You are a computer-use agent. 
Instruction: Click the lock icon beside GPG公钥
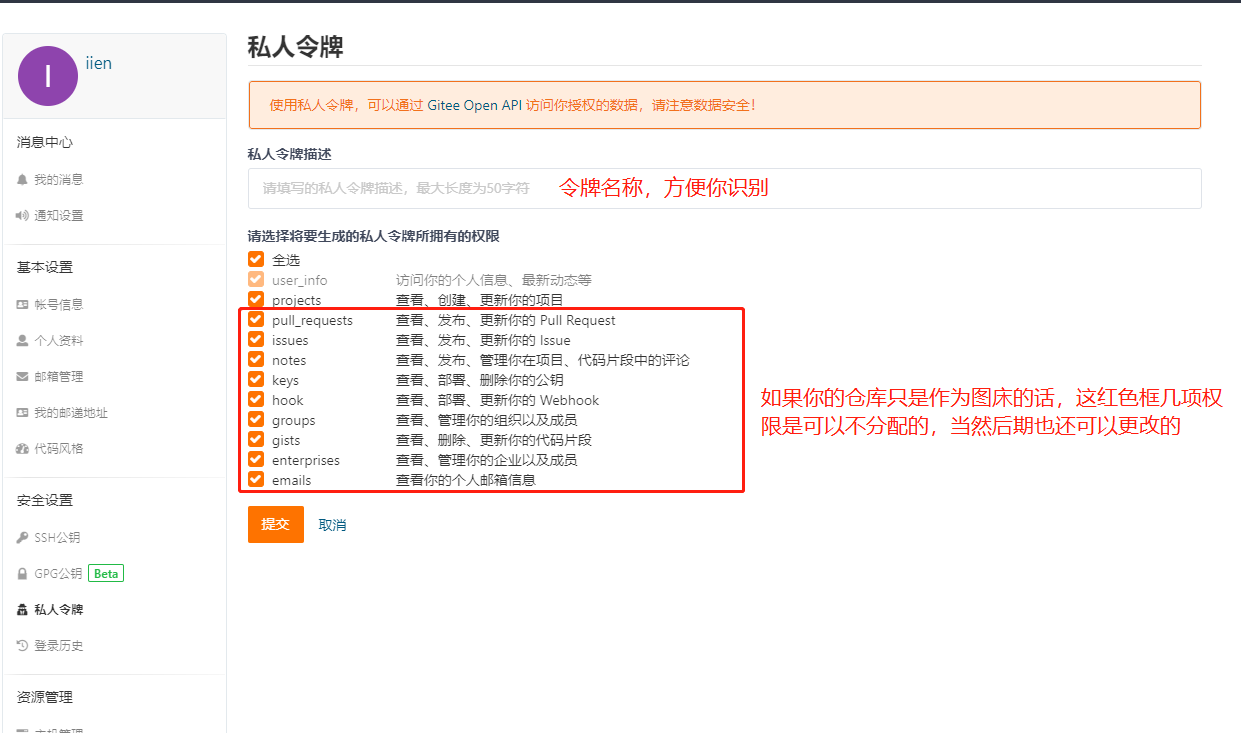pos(23,574)
